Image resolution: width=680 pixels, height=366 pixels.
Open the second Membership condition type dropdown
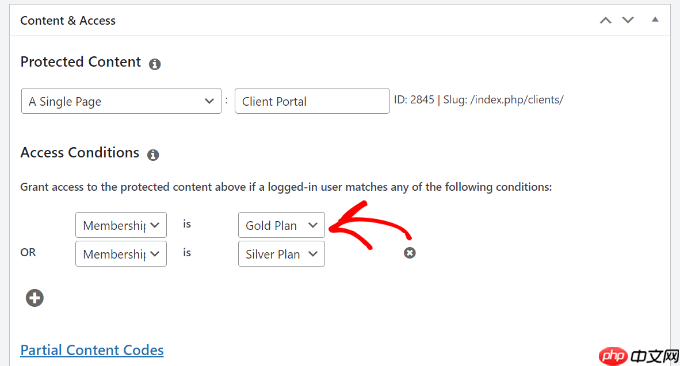click(x=121, y=254)
